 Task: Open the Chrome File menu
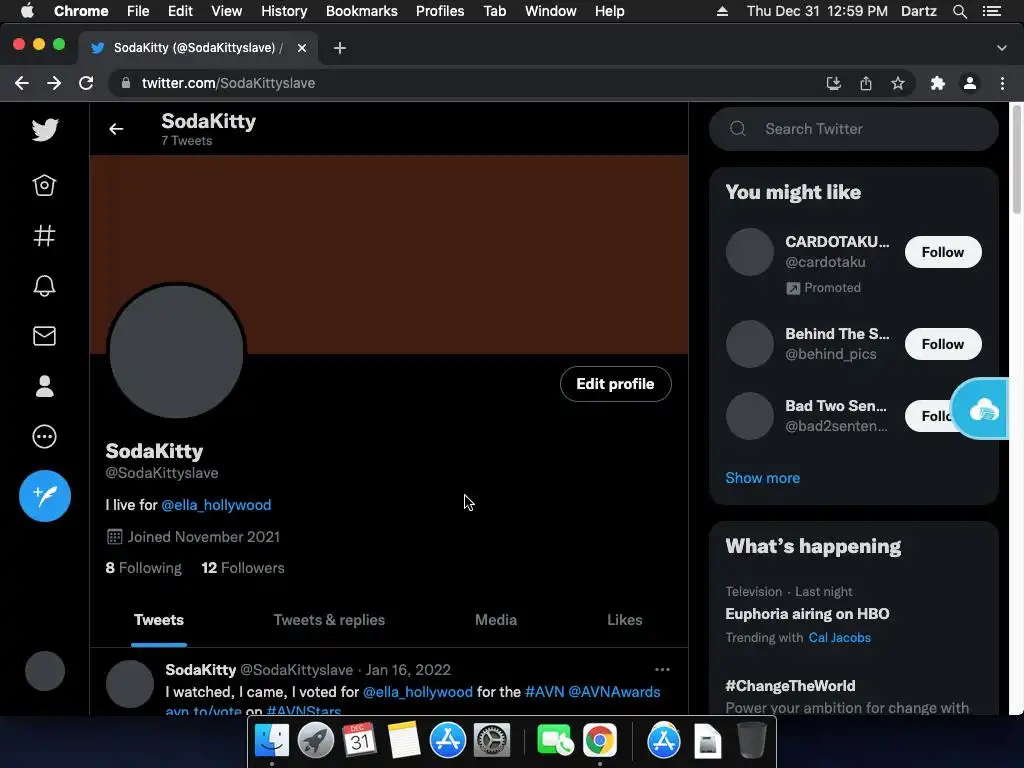[x=138, y=11]
